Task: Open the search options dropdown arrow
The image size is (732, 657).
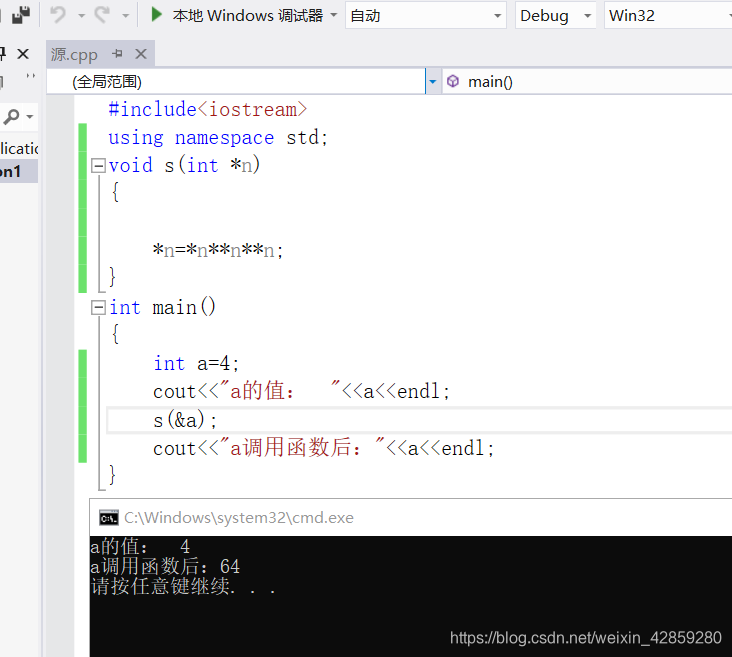Action: (30, 116)
